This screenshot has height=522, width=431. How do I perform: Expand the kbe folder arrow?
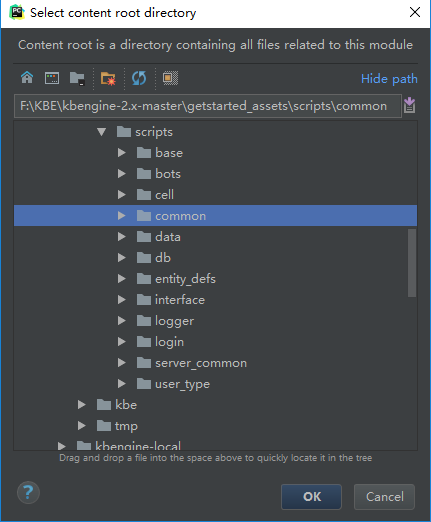click(x=82, y=405)
